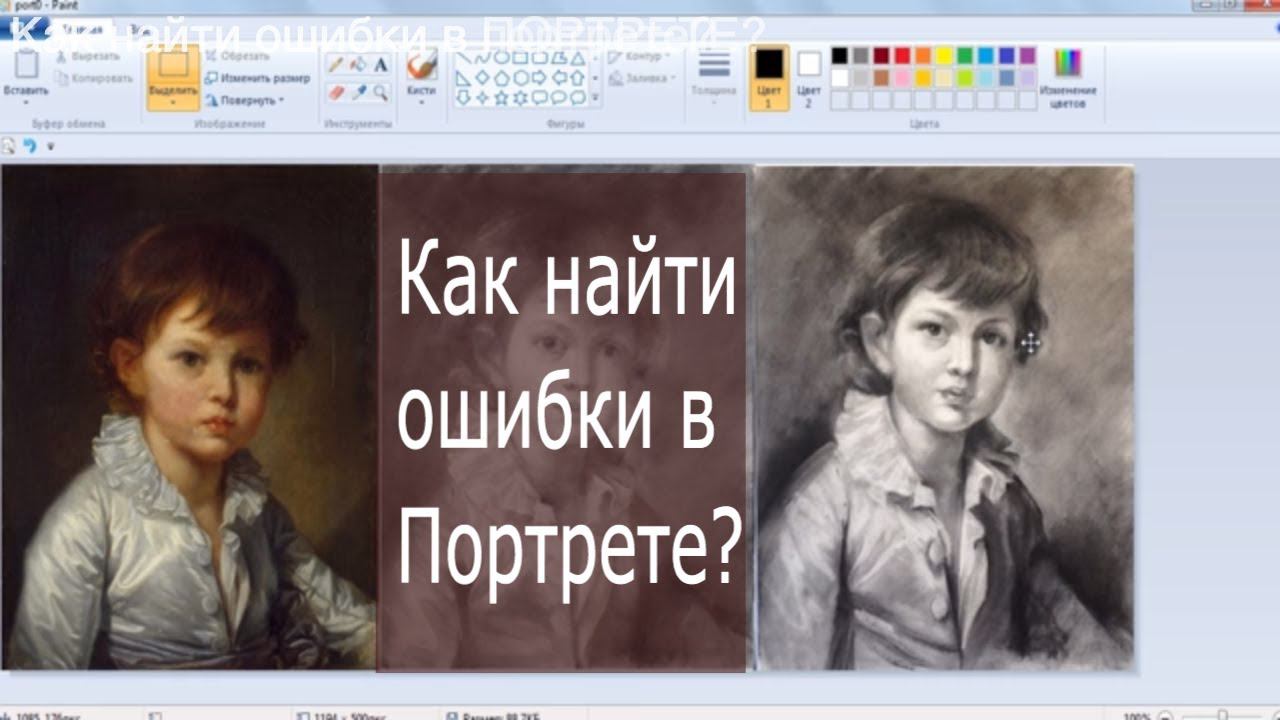Screen dimensions: 1280x720
Task: Open Изменить размер (Resize) dialog
Action: pos(257,78)
